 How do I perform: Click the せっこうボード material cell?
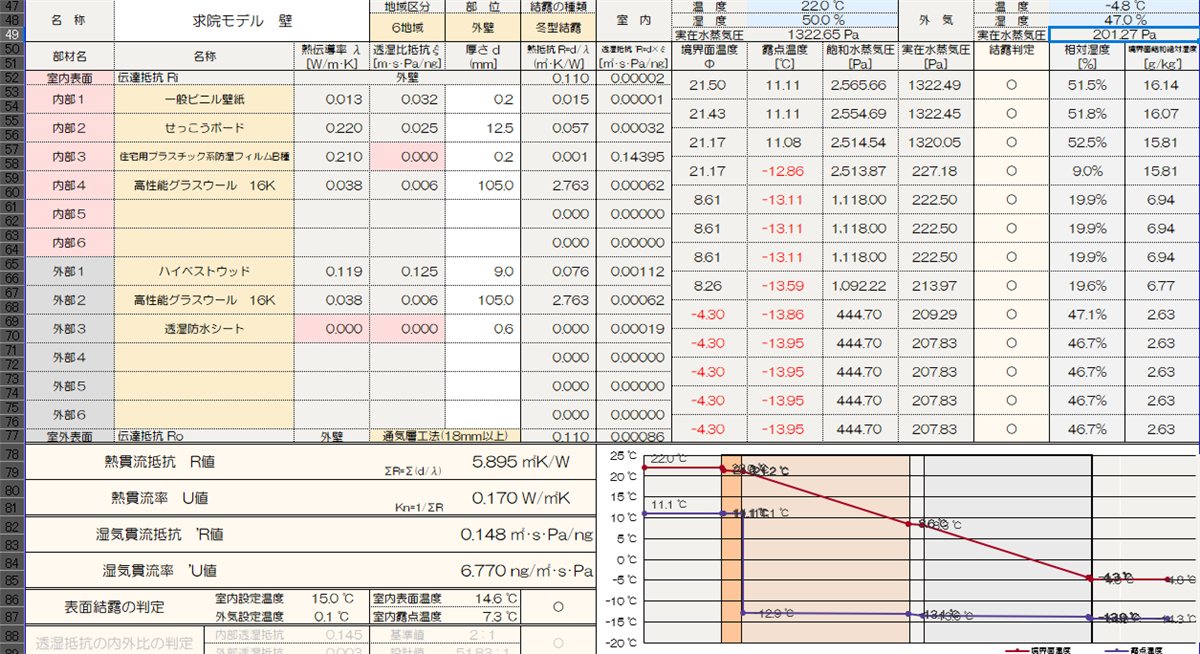tap(204, 128)
